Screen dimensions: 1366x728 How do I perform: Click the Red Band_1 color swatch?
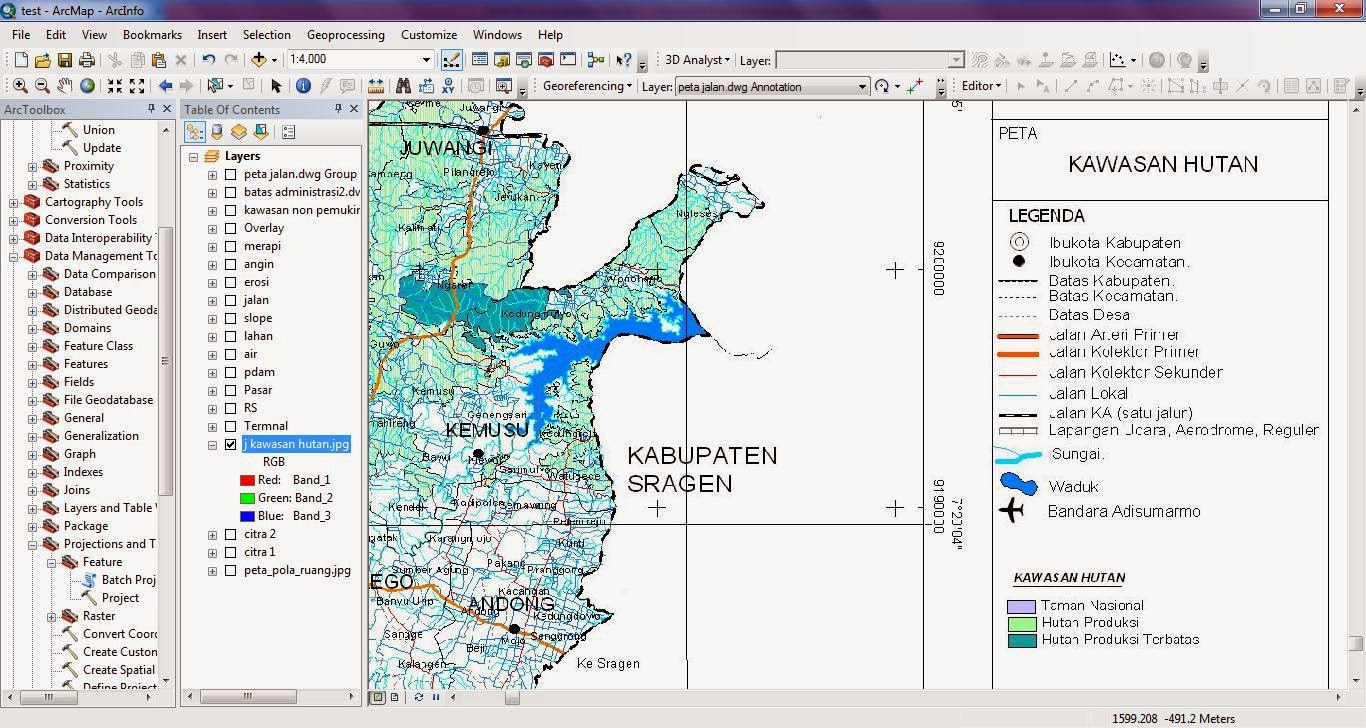click(x=246, y=479)
